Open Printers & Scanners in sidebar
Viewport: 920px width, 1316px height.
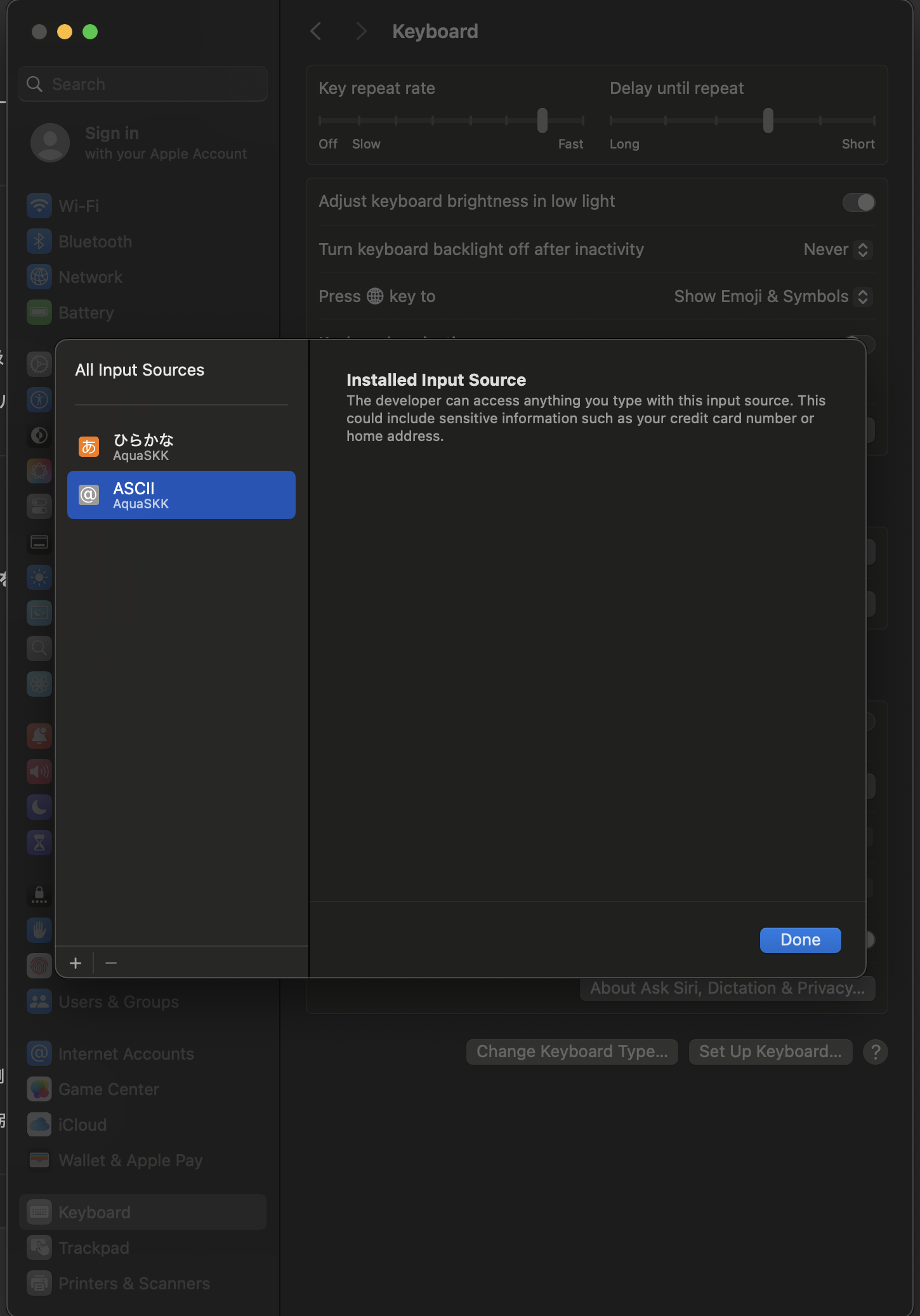point(143,1283)
